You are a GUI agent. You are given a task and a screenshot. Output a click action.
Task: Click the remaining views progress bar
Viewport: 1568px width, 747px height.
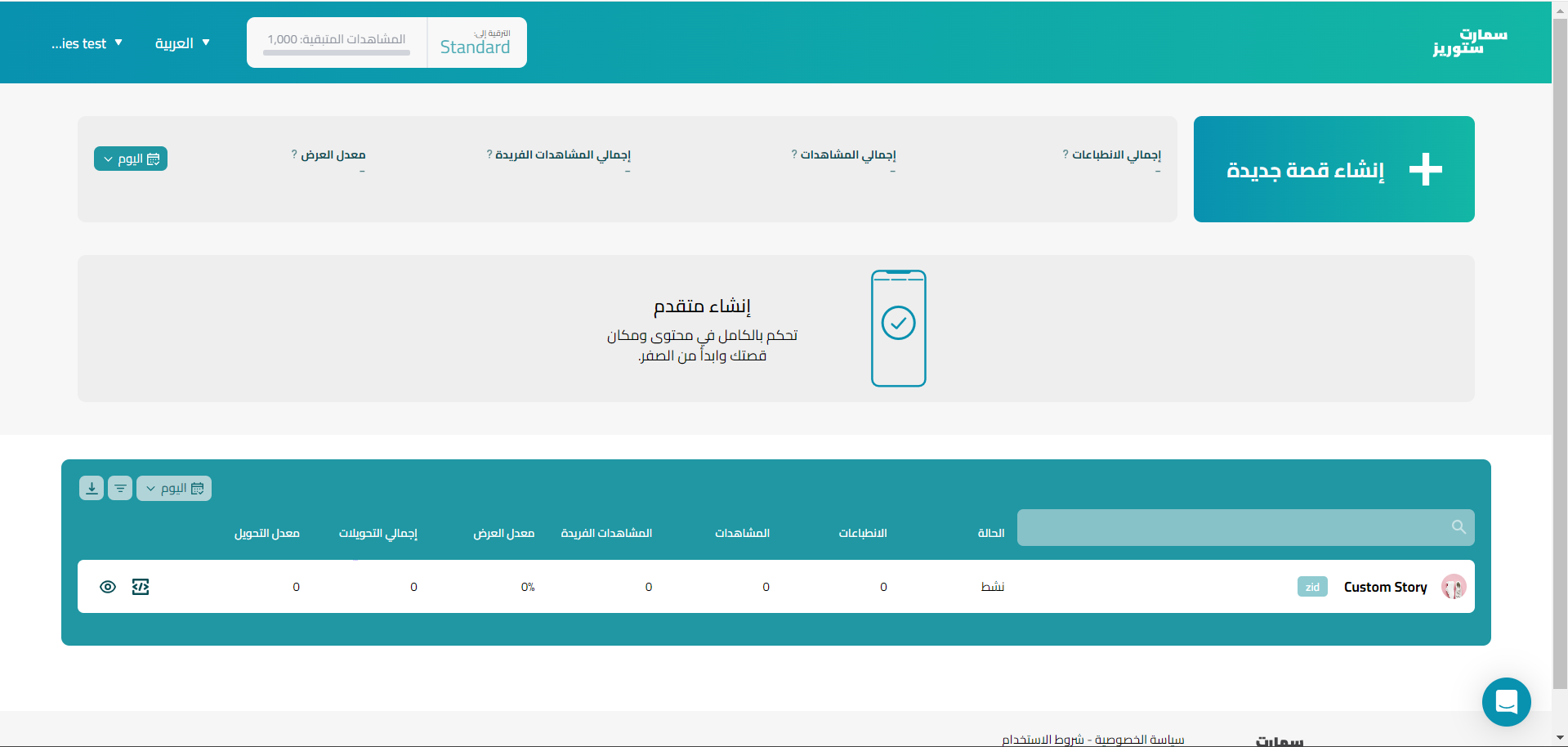[x=337, y=53]
